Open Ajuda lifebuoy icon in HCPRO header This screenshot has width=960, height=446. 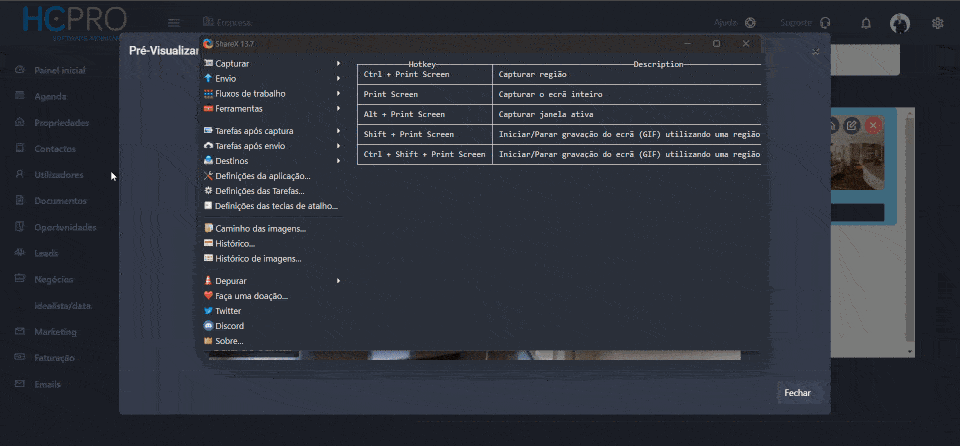tap(750, 23)
